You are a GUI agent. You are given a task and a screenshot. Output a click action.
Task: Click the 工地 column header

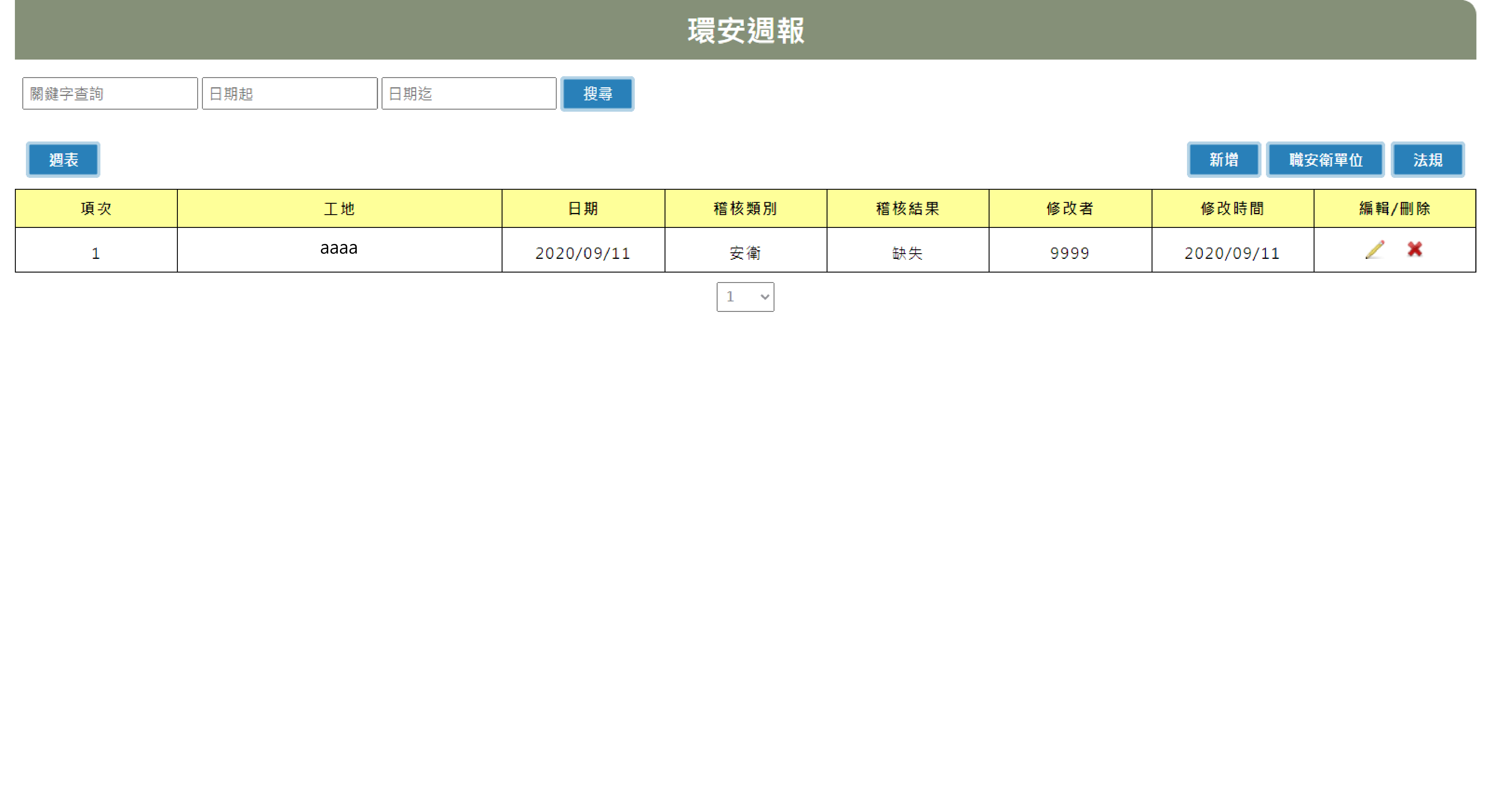(340, 208)
